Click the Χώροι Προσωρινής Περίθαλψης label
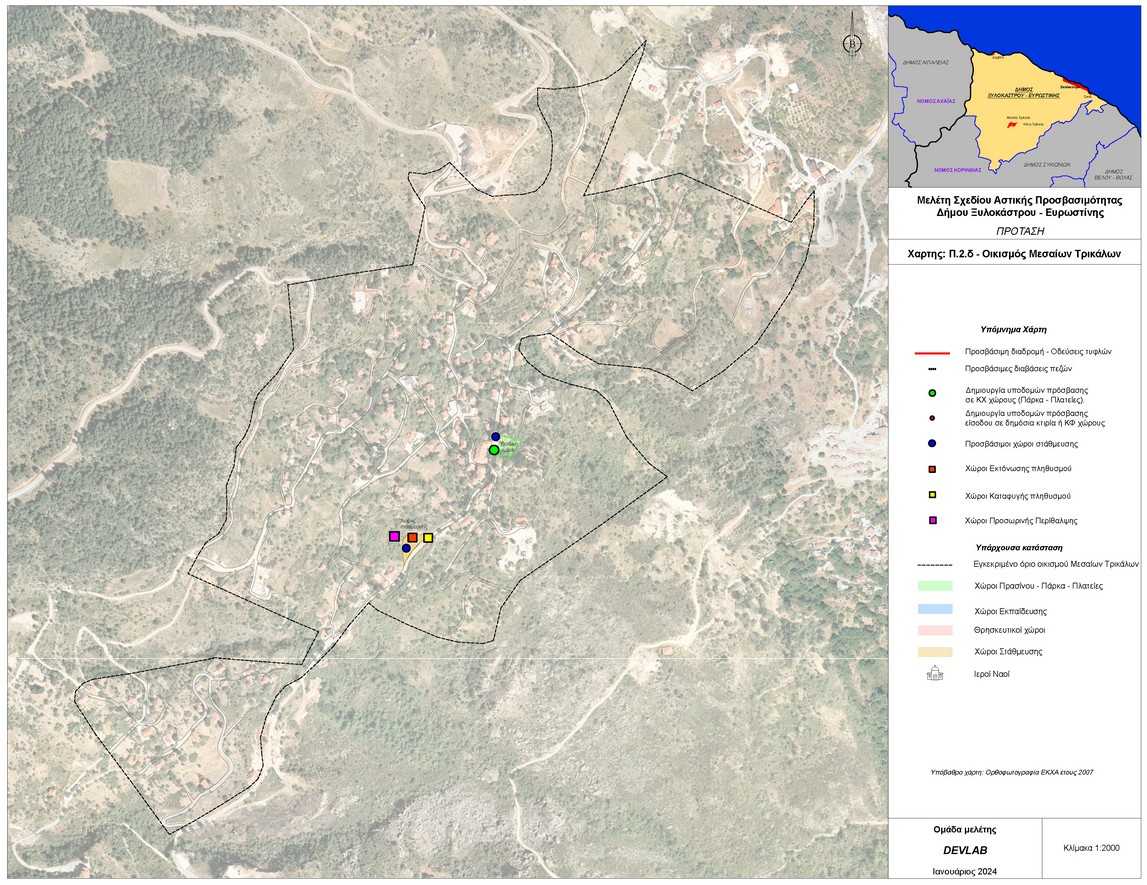 click(1020, 521)
